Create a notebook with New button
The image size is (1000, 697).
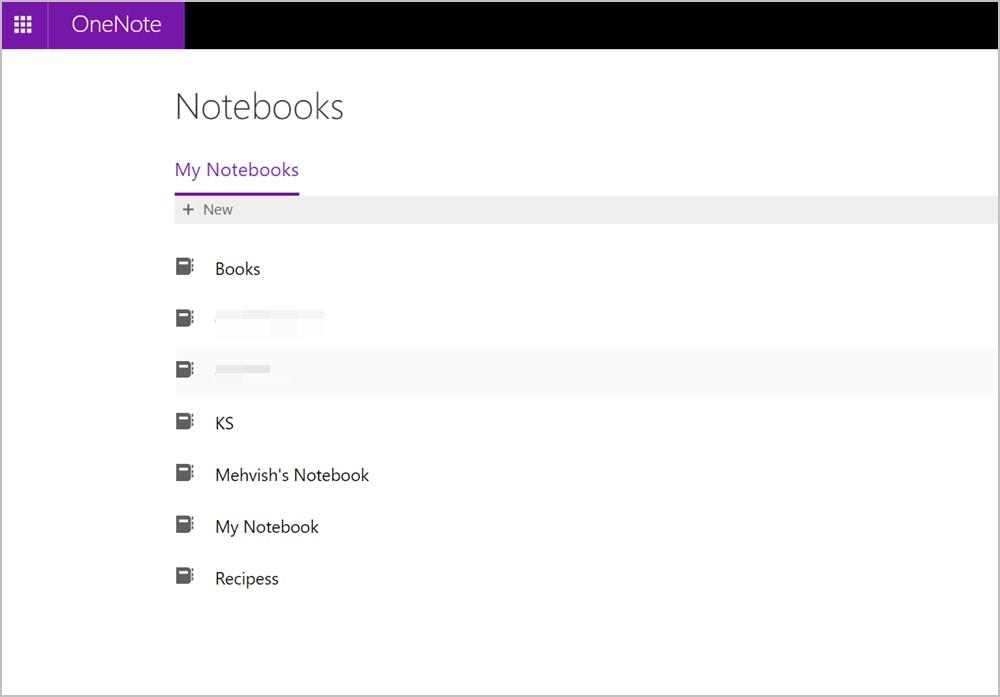pos(208,210)
